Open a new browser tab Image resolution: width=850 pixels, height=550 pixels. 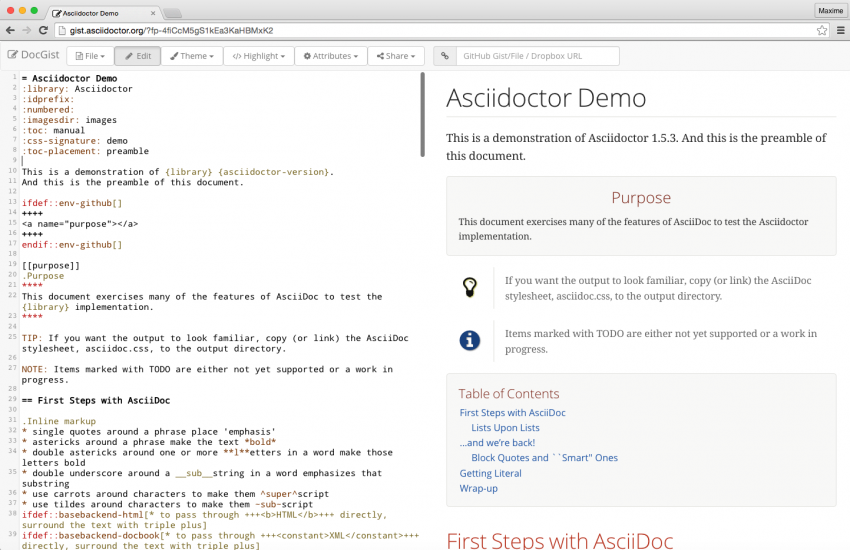[x=172, y=13]
